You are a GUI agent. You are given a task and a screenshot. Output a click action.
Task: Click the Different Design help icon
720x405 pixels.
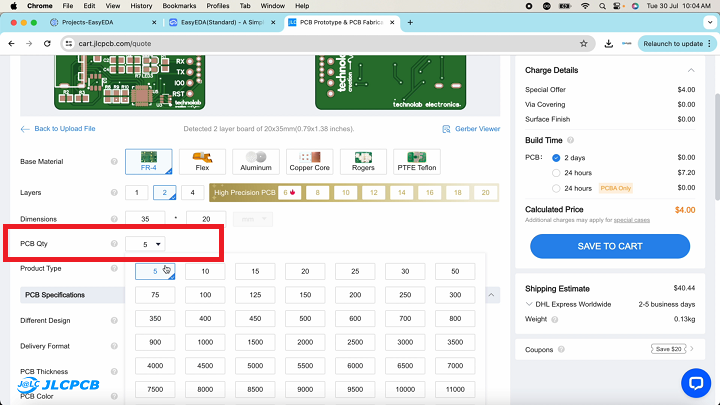[114, 321]
